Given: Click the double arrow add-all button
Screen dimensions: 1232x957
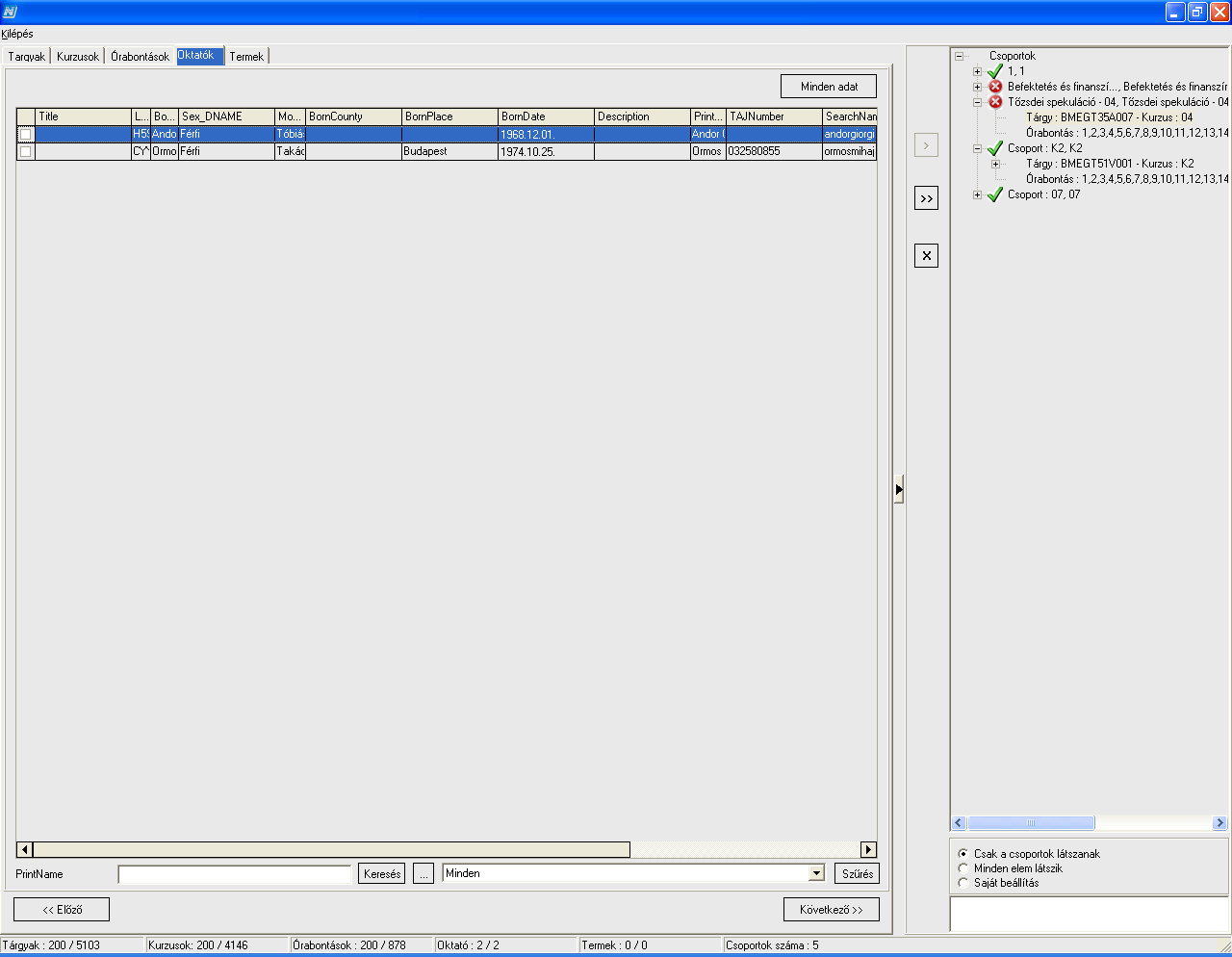Looking at the screenshot, I should point(926,197).
